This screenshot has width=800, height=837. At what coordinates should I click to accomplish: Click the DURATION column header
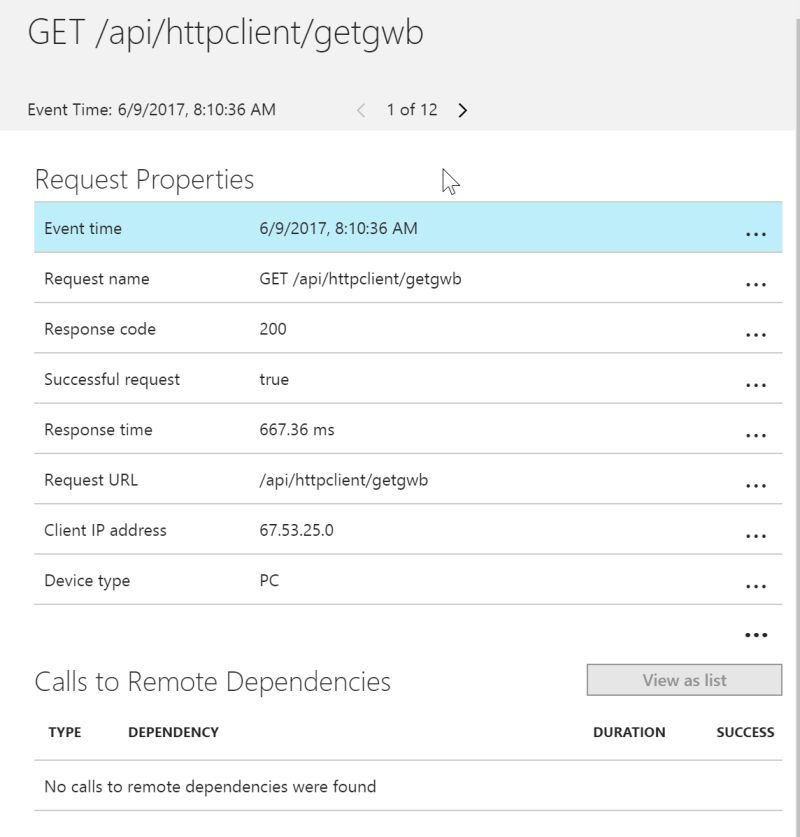click(629, 732)
